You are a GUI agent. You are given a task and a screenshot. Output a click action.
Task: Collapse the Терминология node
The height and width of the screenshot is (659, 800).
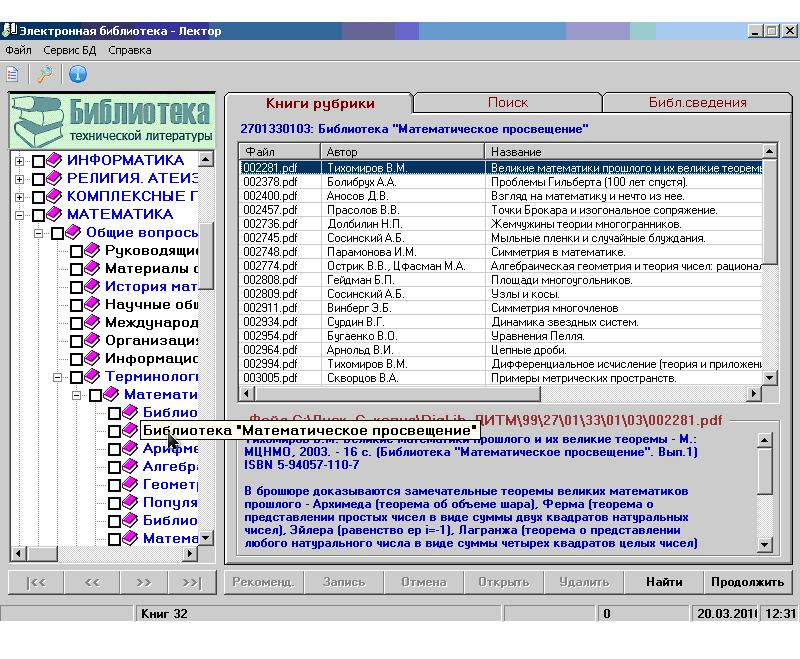[x=58, y=377]
